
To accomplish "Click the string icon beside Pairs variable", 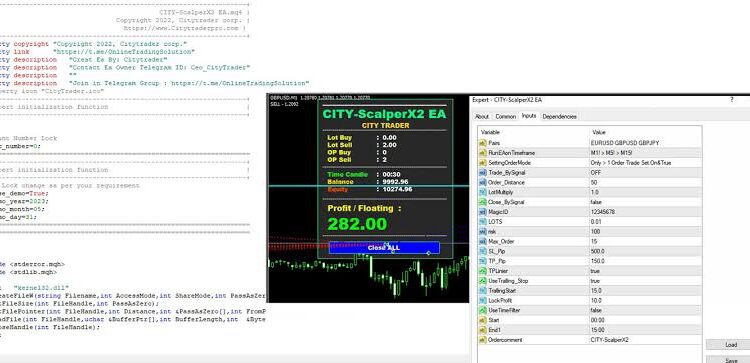I will [483, 143].
